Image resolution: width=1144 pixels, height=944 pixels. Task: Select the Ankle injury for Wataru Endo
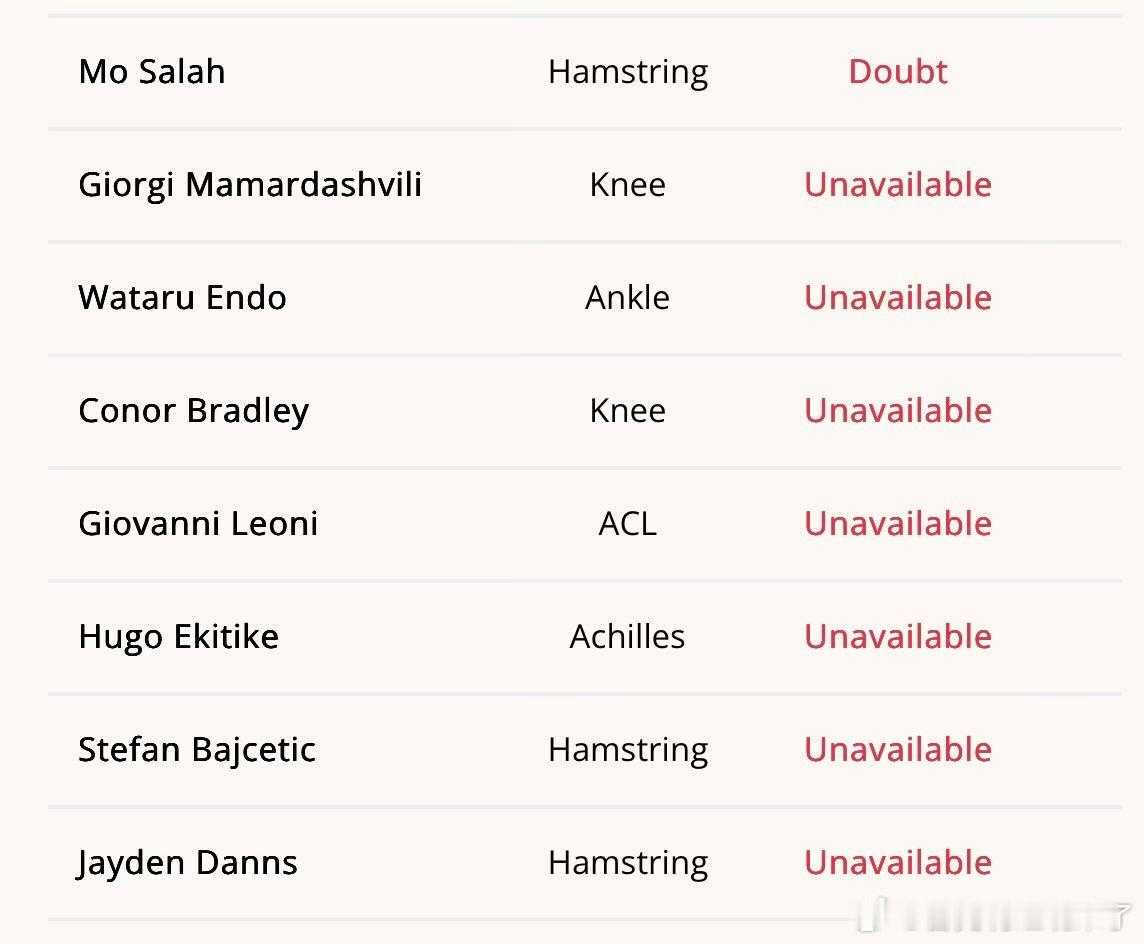point(628,298)
